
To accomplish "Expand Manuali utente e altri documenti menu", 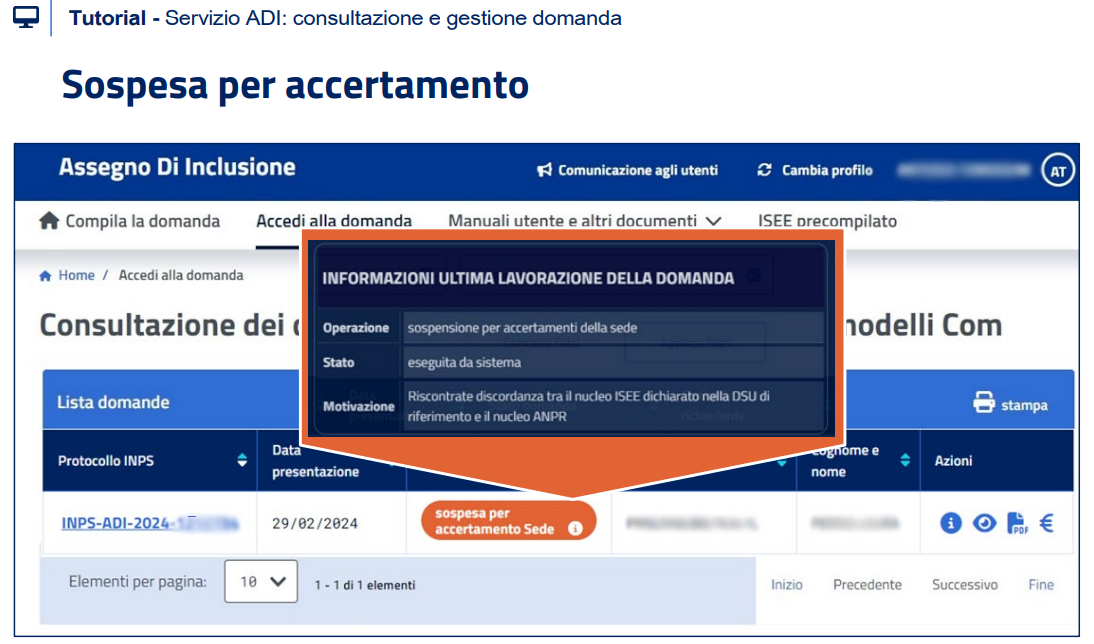I will (584, 221).
